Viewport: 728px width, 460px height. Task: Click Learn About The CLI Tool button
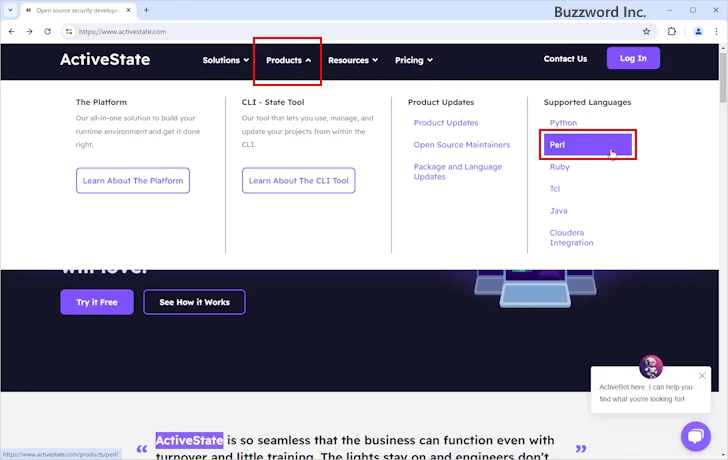299,181
